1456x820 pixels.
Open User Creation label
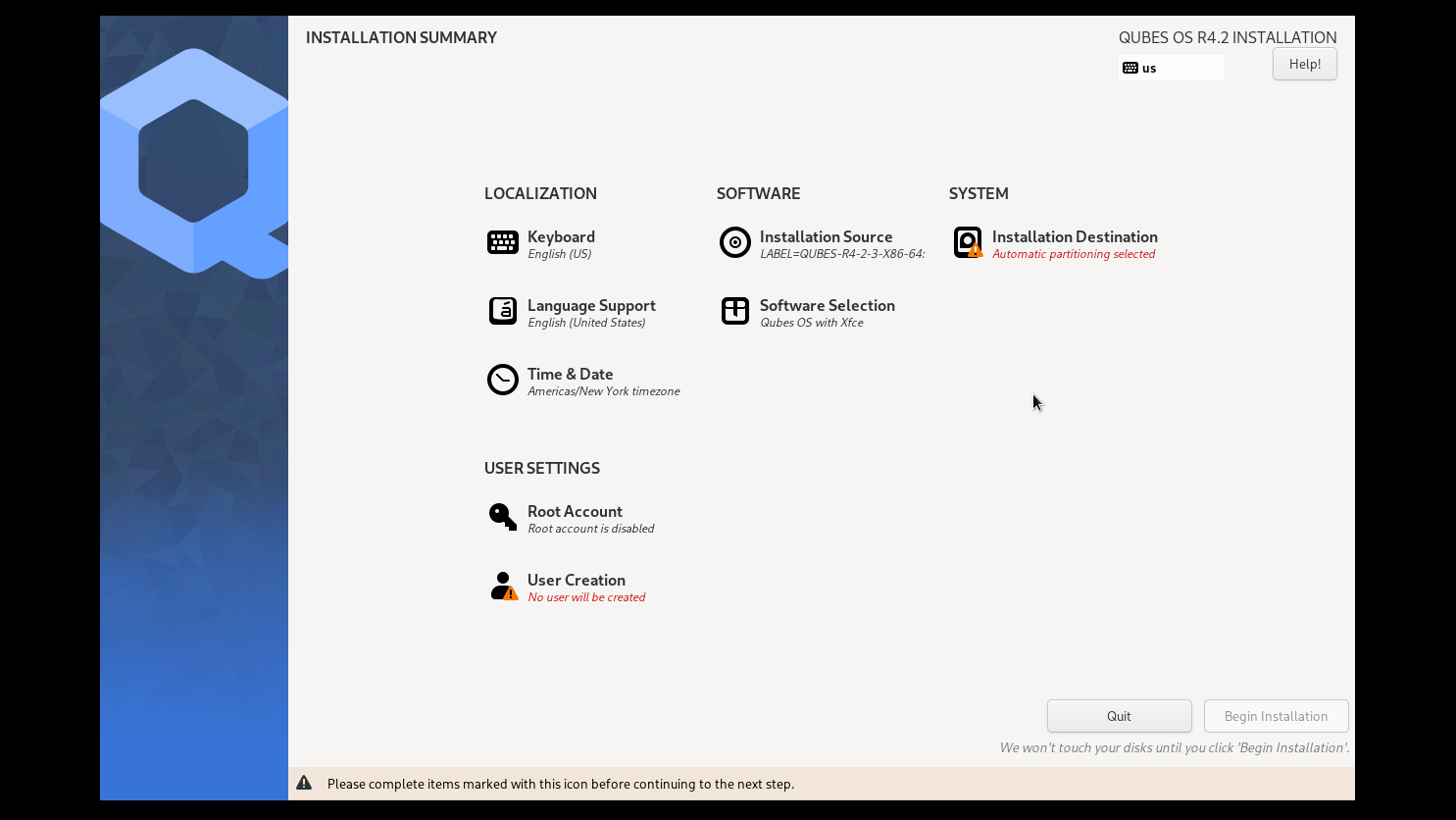click(x=577, y=580)
